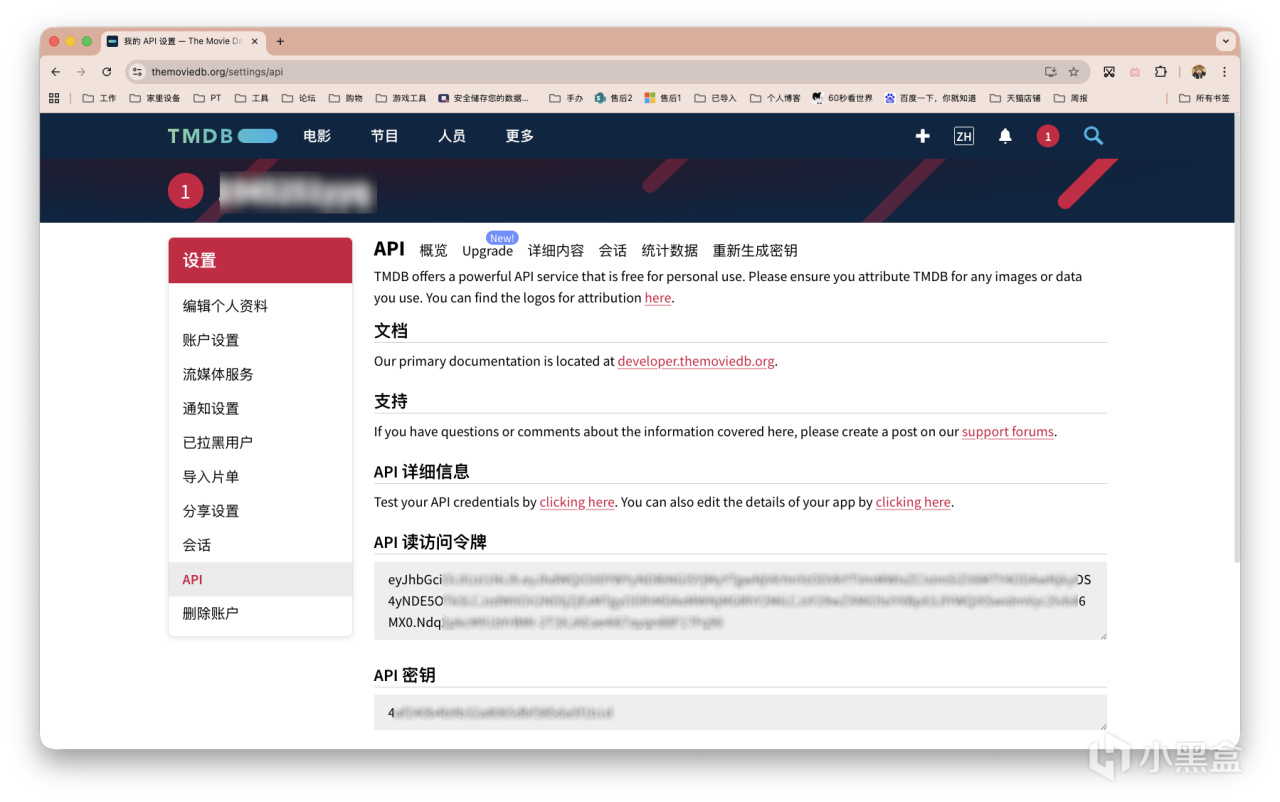Switch to the 详细内容 tab
This screenshot has width=1280, height=802.
point(556,250)
